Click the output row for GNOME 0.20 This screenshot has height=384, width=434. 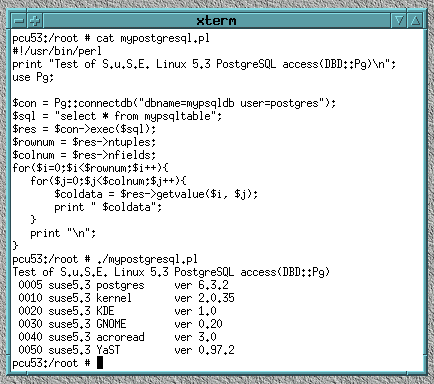tap(120, 324)
